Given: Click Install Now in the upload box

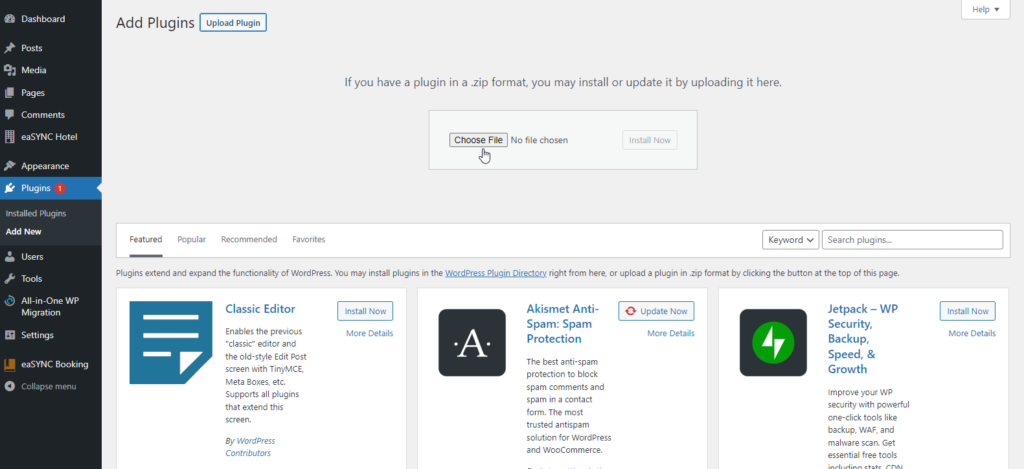Looking at the screenshot, I should (x=650, y=140).
